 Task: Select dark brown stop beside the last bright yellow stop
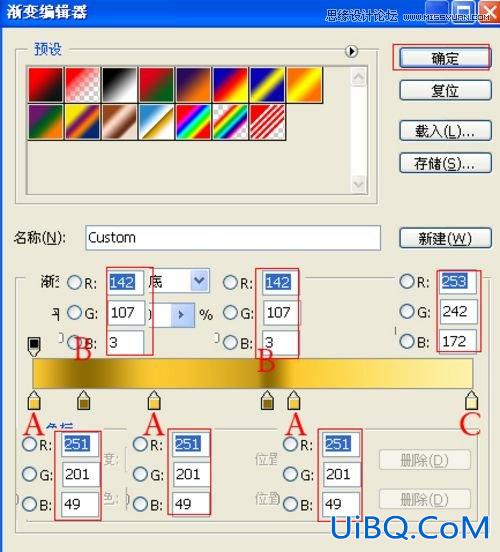267,400
